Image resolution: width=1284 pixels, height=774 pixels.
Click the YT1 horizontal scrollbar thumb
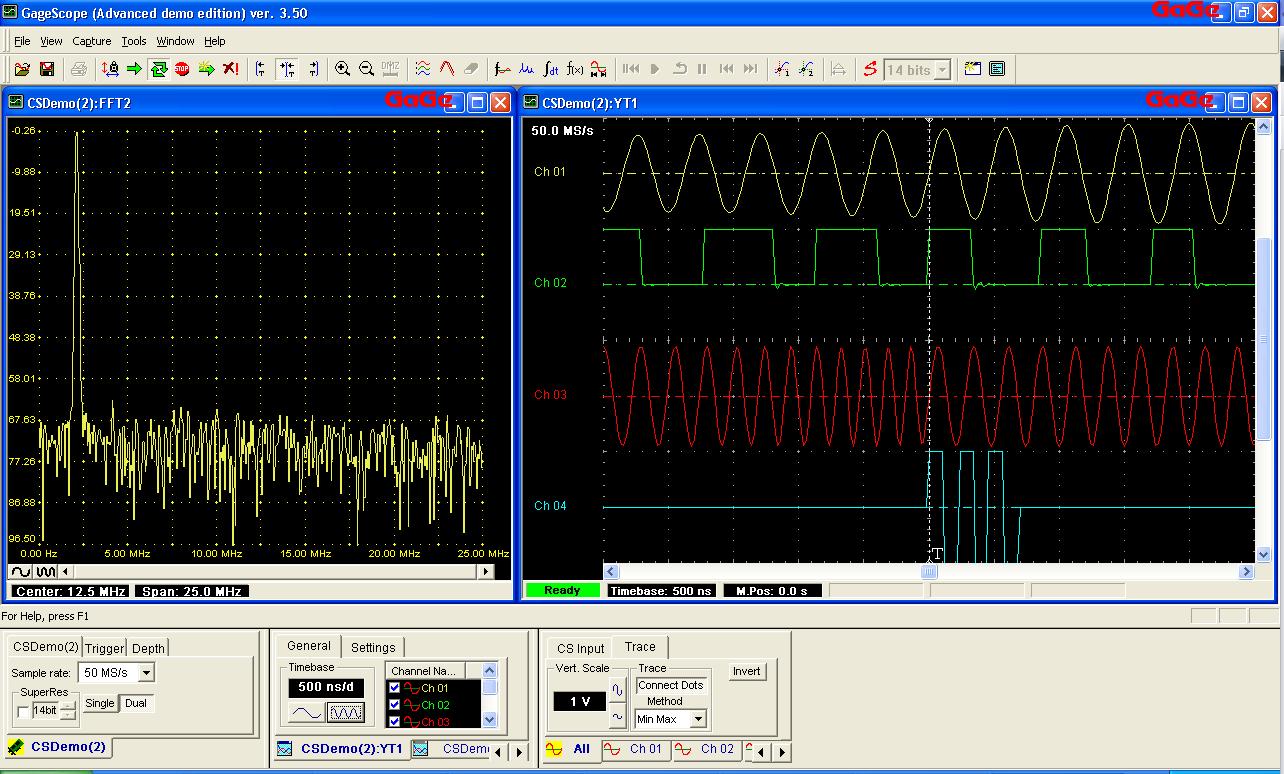click(929, 572)
